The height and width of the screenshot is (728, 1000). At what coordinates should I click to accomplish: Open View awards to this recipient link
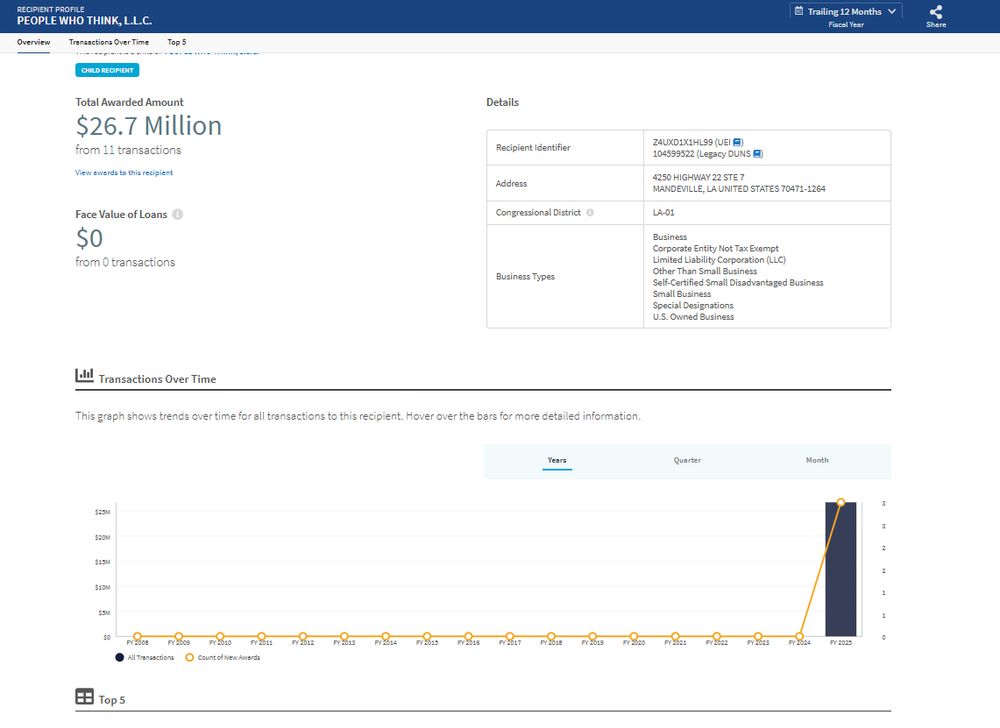124,173
